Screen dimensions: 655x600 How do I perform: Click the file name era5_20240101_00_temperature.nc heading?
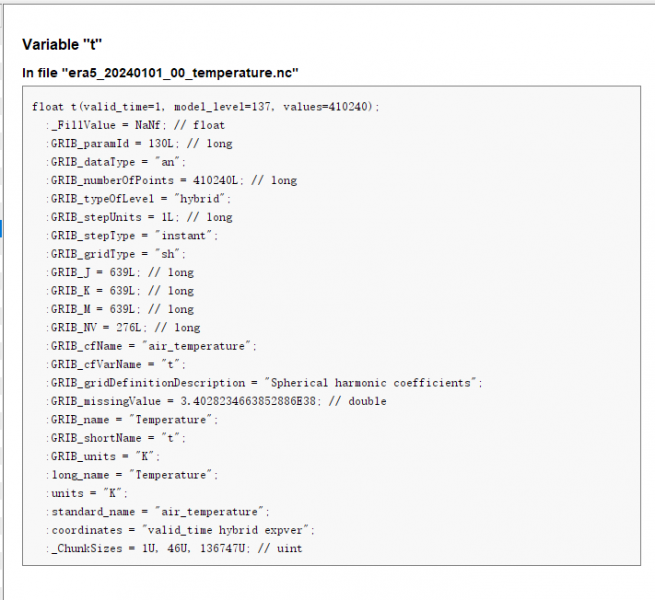[x=161, y=73]
